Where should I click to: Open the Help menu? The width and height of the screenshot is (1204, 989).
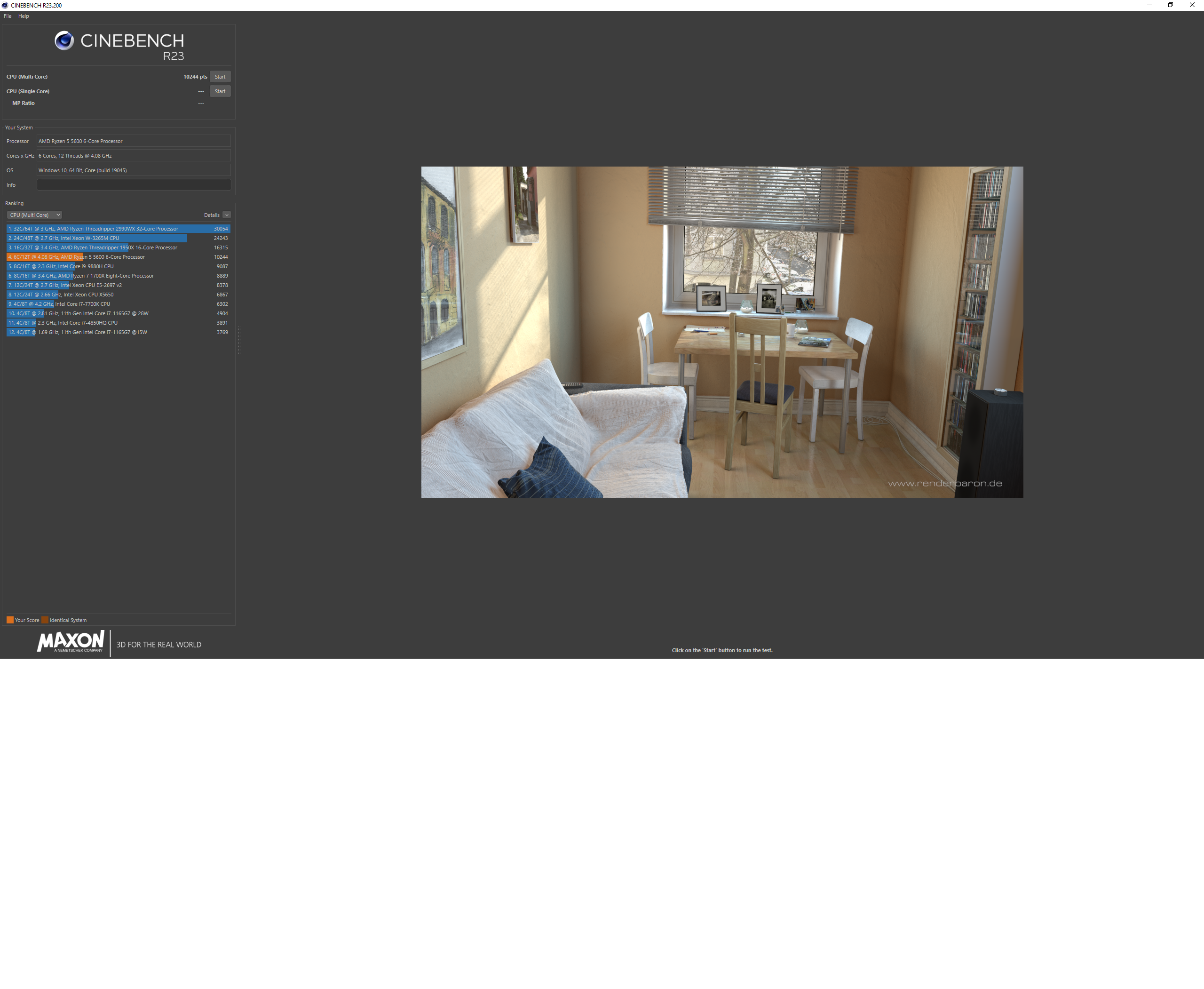point(24,16)
